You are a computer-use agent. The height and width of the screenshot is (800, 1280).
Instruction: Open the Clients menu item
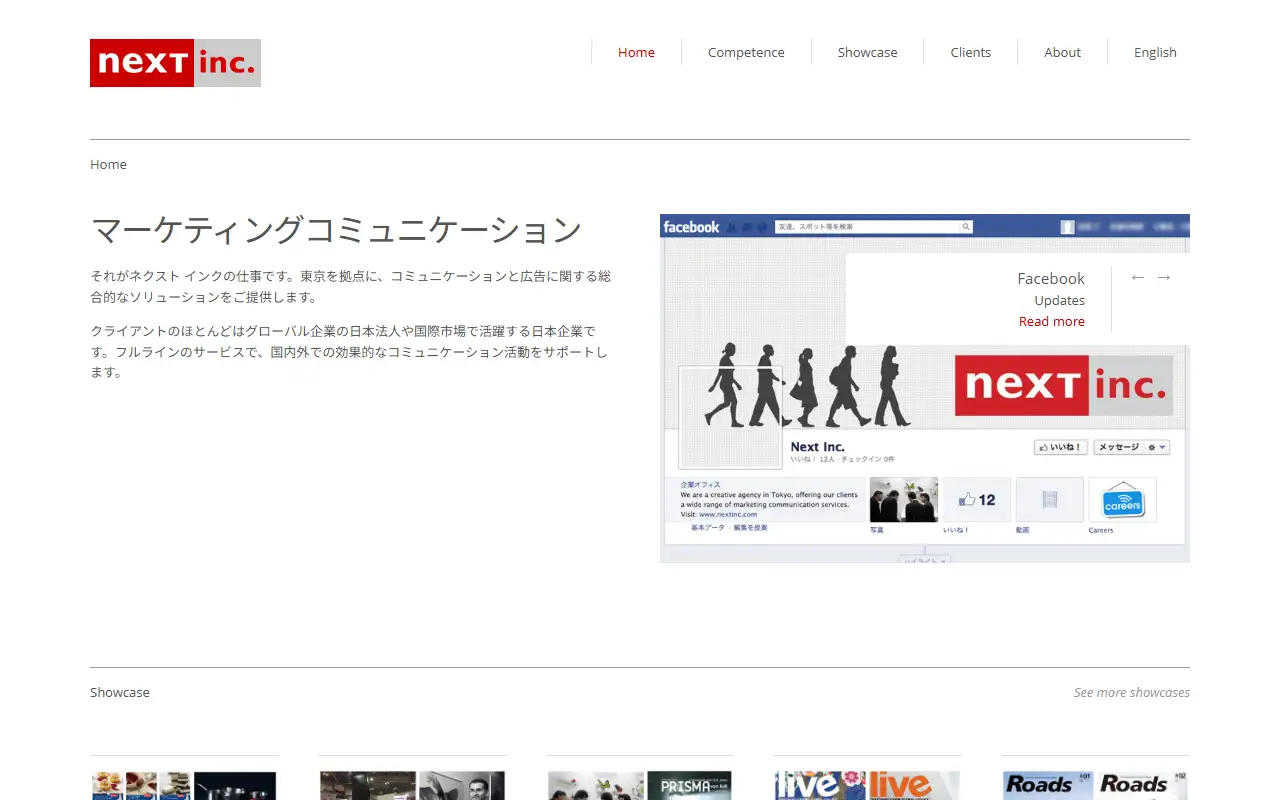point(970,52)
